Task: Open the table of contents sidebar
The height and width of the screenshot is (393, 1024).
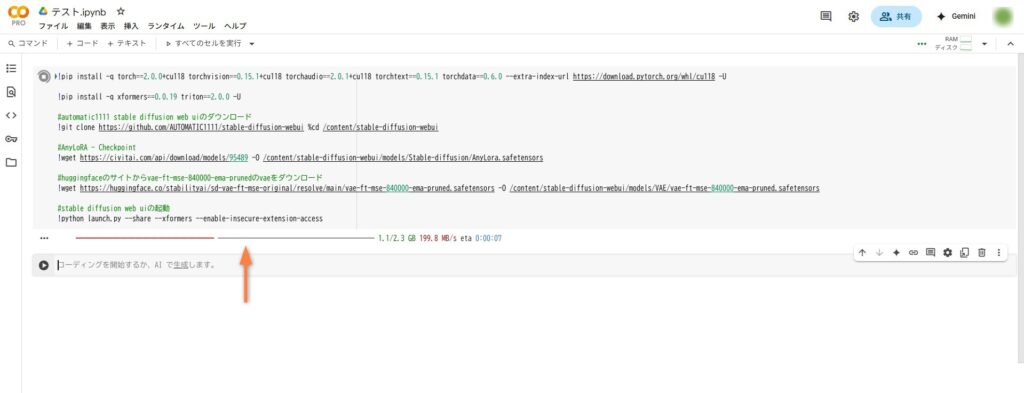Action: [11, 69]
